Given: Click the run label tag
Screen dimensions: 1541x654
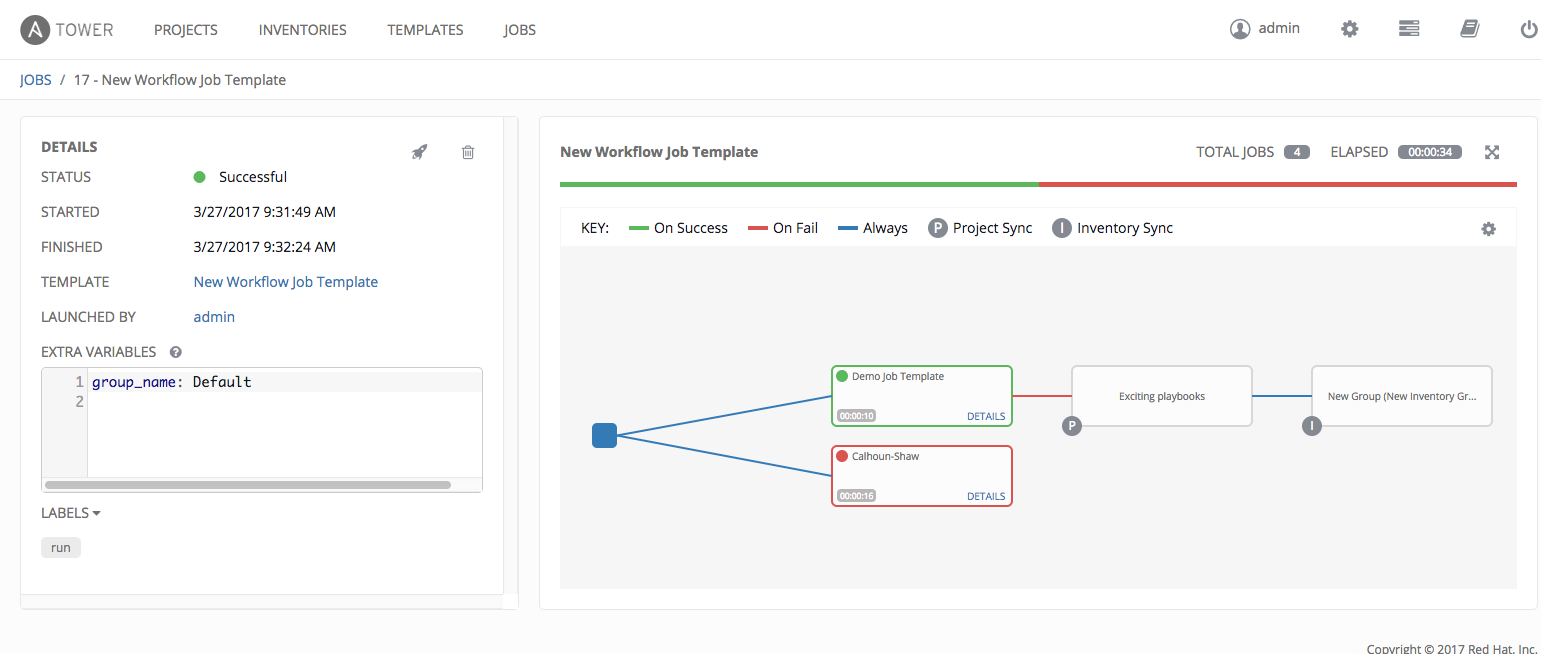Looking at the screenshot, I should (x=61, y=548).
